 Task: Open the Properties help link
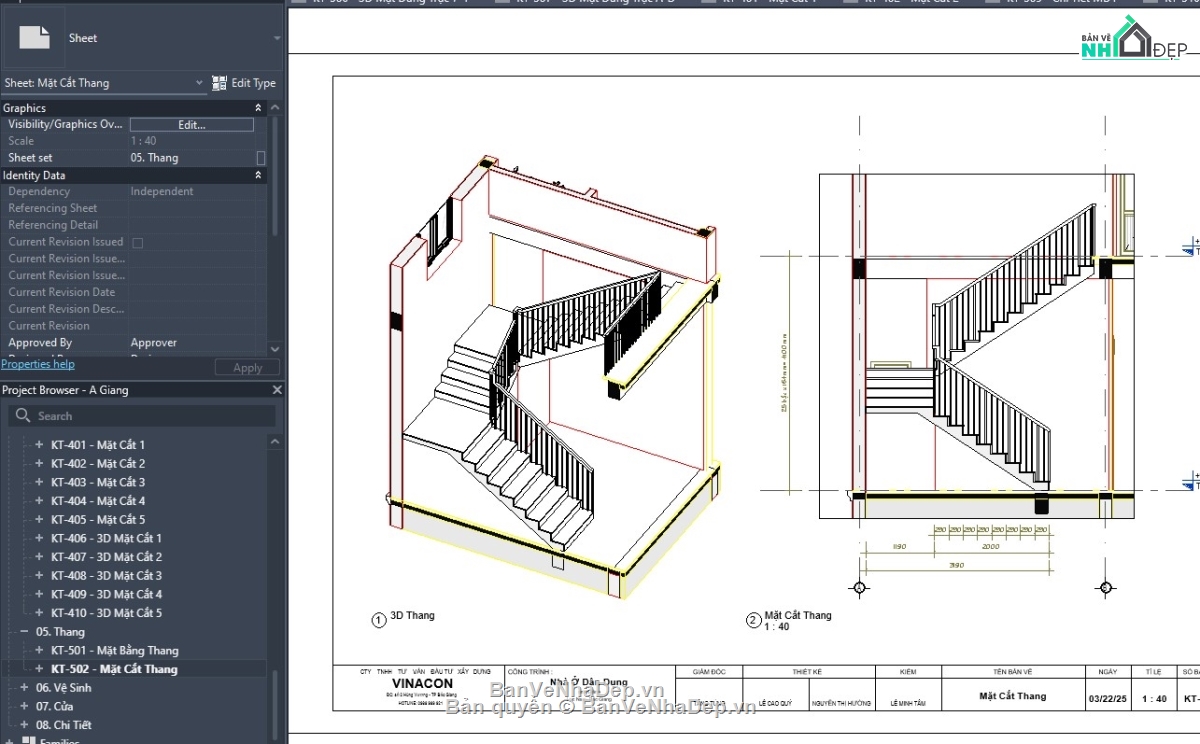(x=38, y=364)
